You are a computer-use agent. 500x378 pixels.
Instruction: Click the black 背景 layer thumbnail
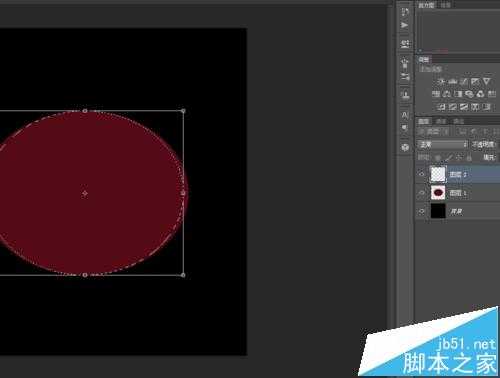click(438, 211)
